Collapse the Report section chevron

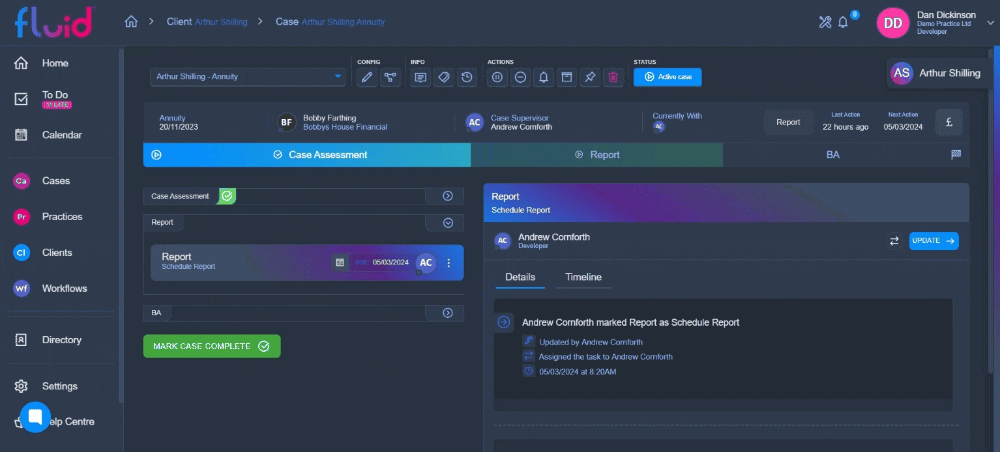coord(448,222)
